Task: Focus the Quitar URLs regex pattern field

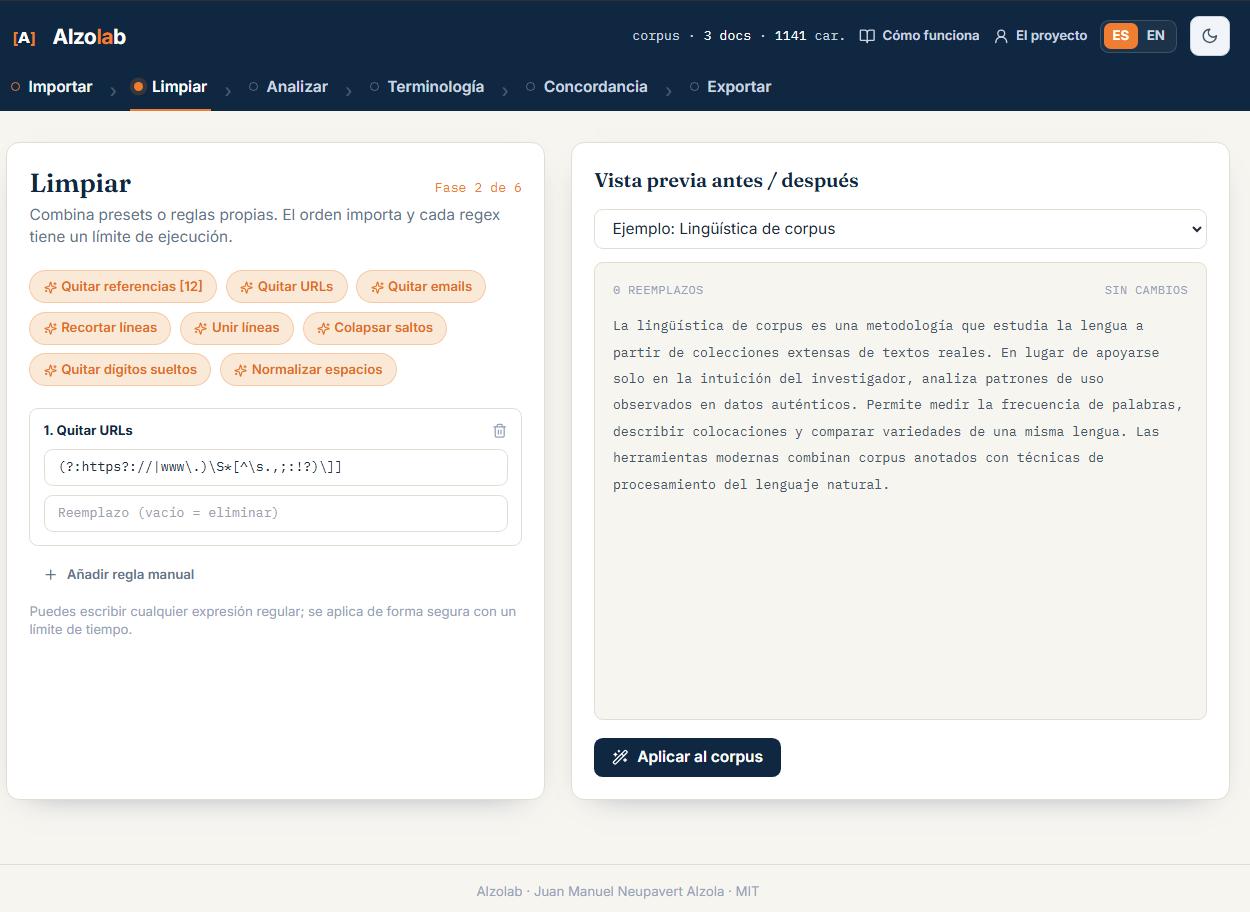Action: [x=276, y=467]
